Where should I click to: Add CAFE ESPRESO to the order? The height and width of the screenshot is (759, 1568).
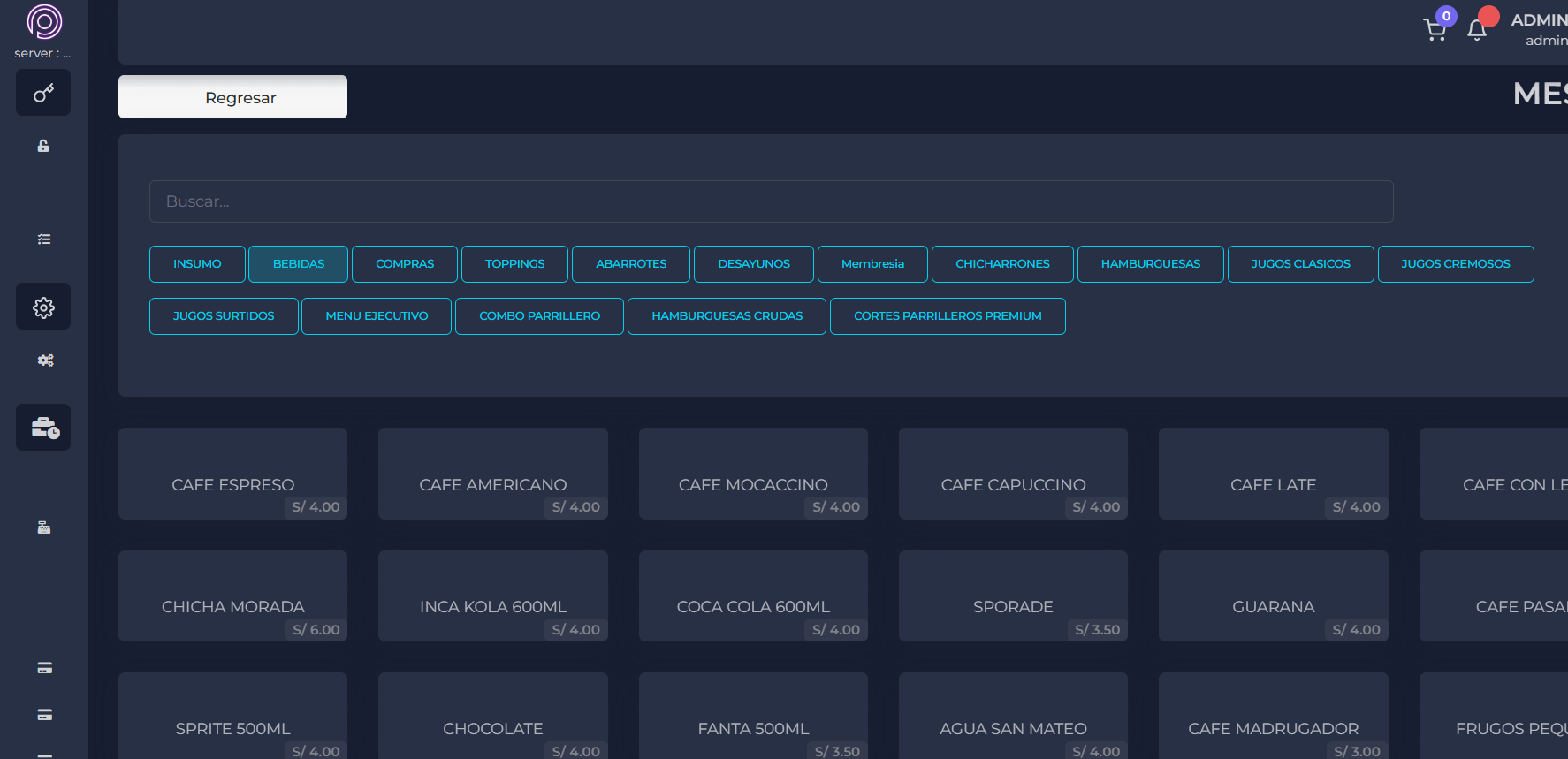click(232, 474)
